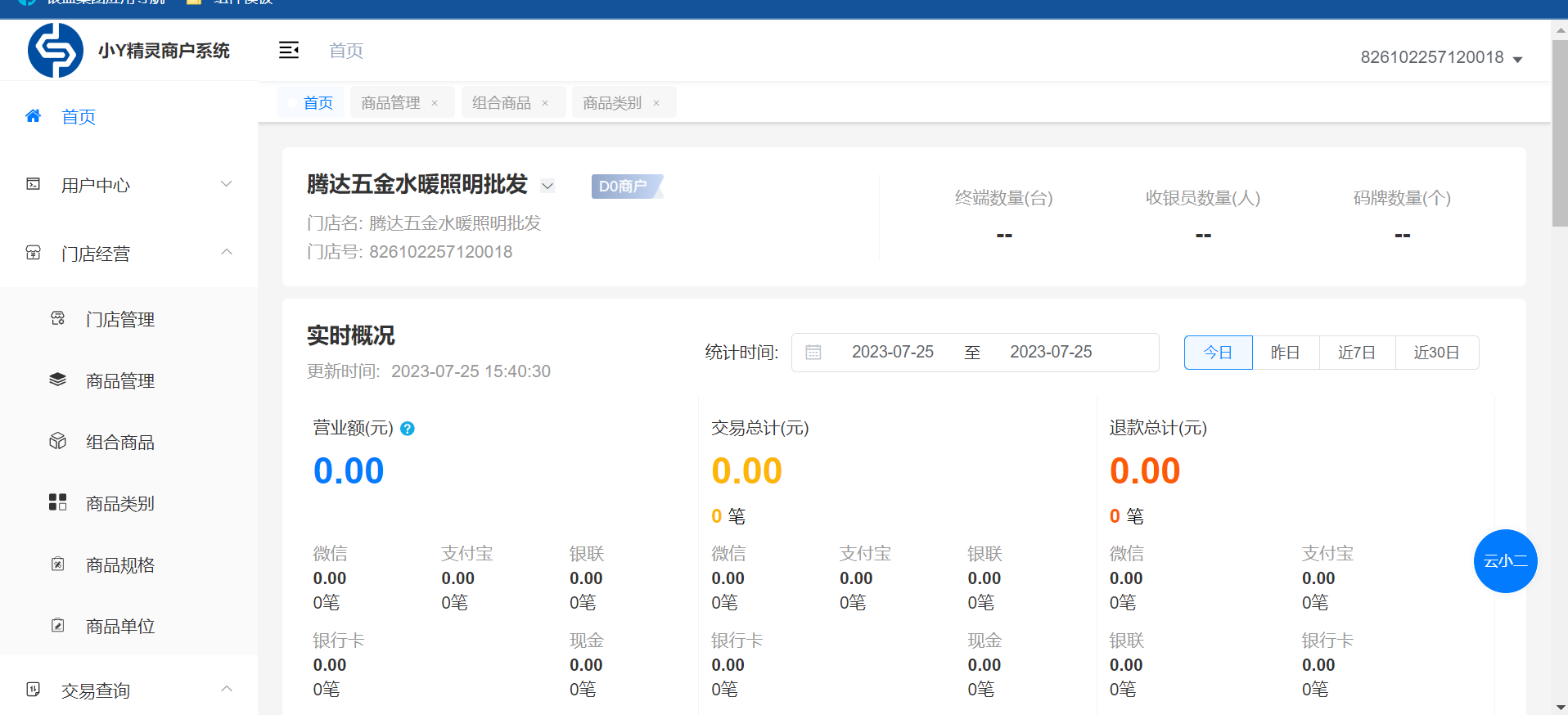Click the end date field in range
This screenshot has height=715, width=1568.
(1051, 352)
